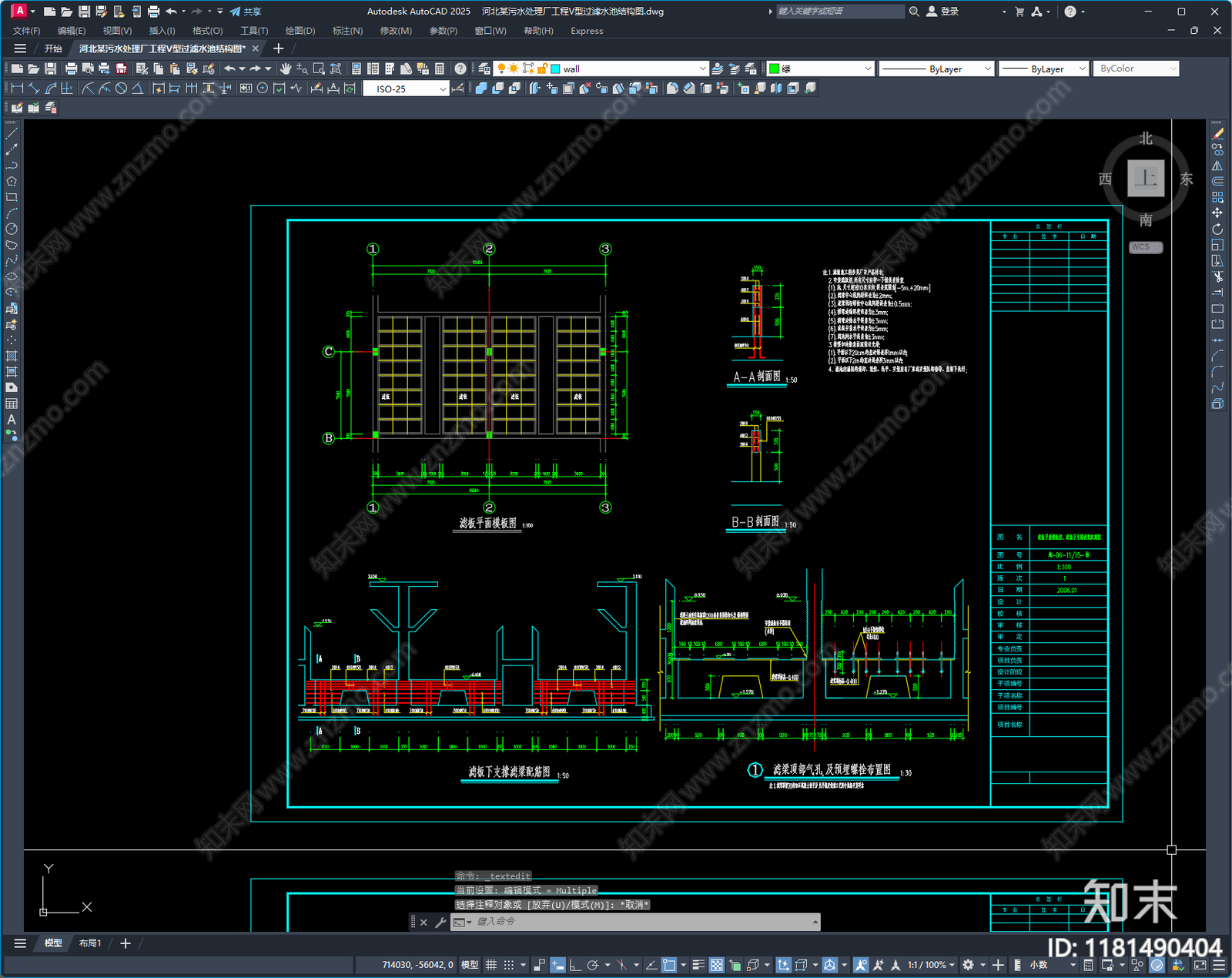The image size is (1232, 978).
Task: Click the Center Mark tool
Action: pyautogui.click(x=263, y=88)
